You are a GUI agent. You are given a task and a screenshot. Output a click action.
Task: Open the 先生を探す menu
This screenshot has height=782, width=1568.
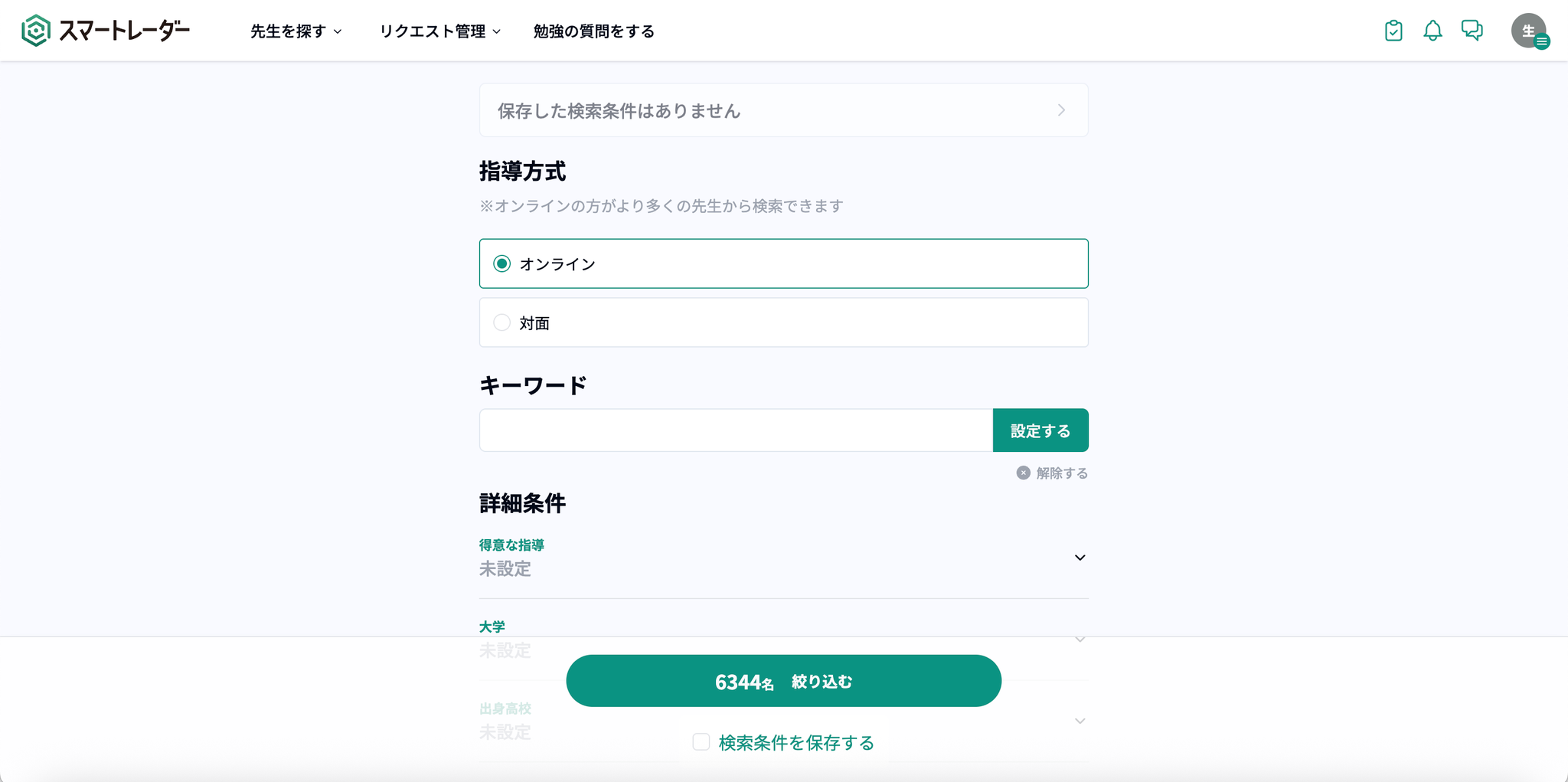[x=296, y=31]
